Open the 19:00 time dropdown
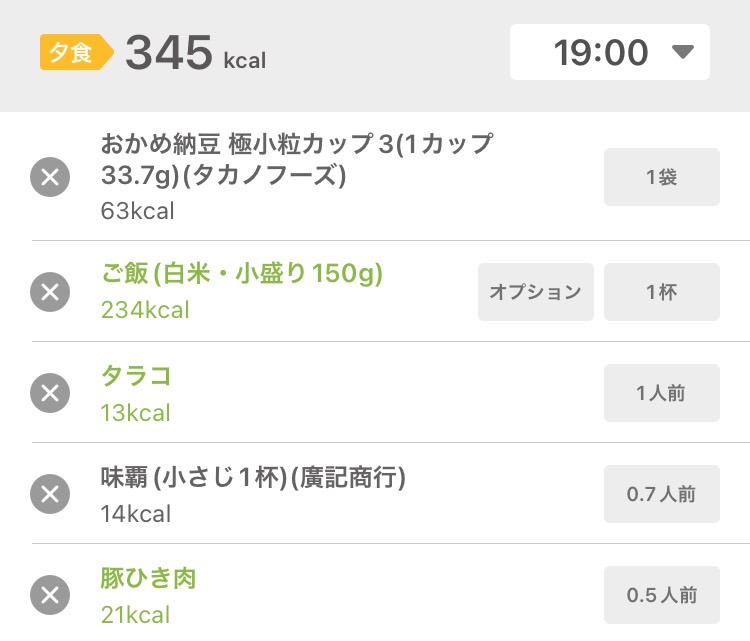 click(x=609, y=52)
